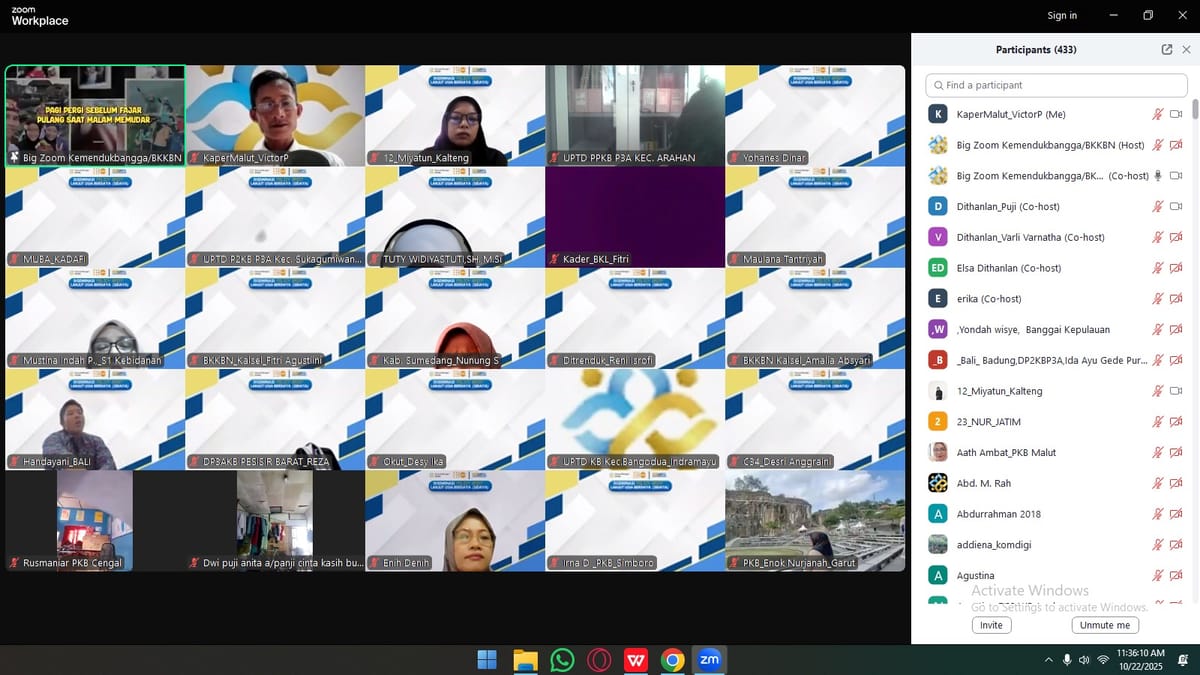The height and width of the screenshot is (675, 1200).
Task: Show hidden system tray icons
Action: tap(1048, 660)
